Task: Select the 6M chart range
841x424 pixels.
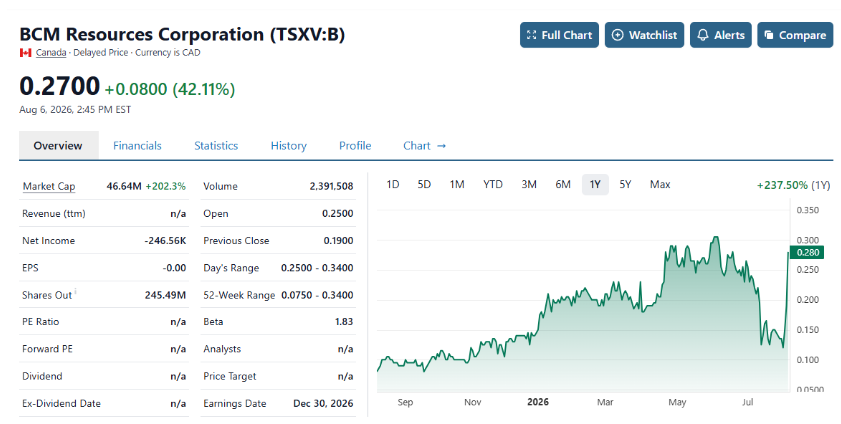Action: point(563,184)
